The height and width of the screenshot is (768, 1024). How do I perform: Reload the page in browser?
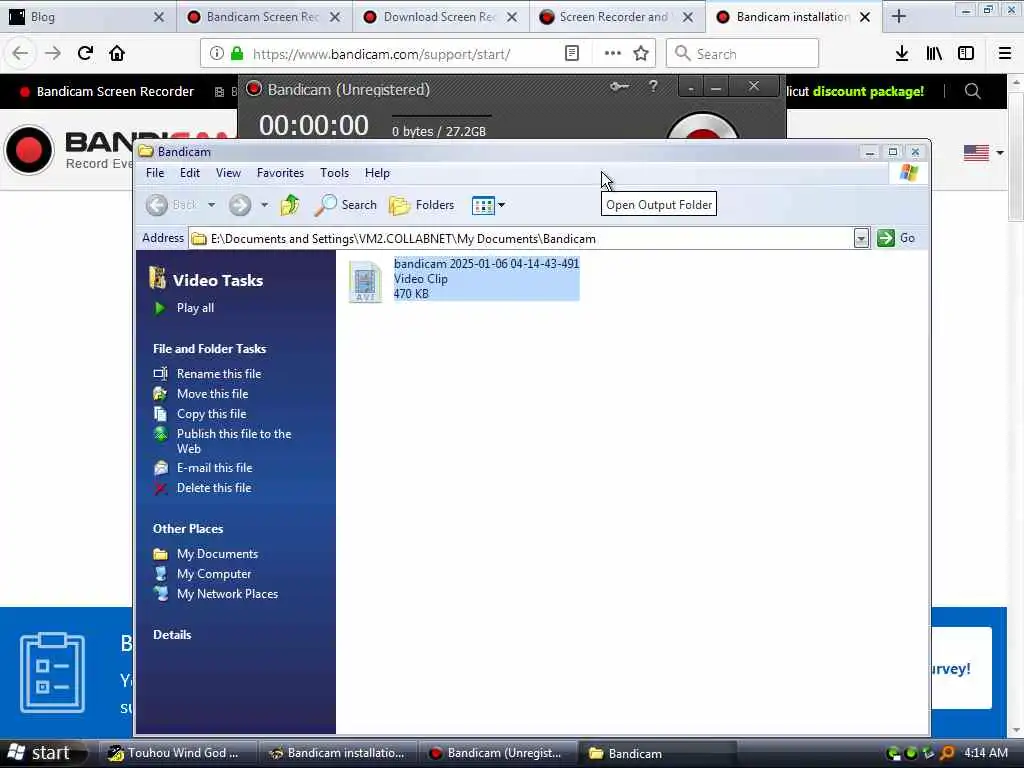(85, 54)
